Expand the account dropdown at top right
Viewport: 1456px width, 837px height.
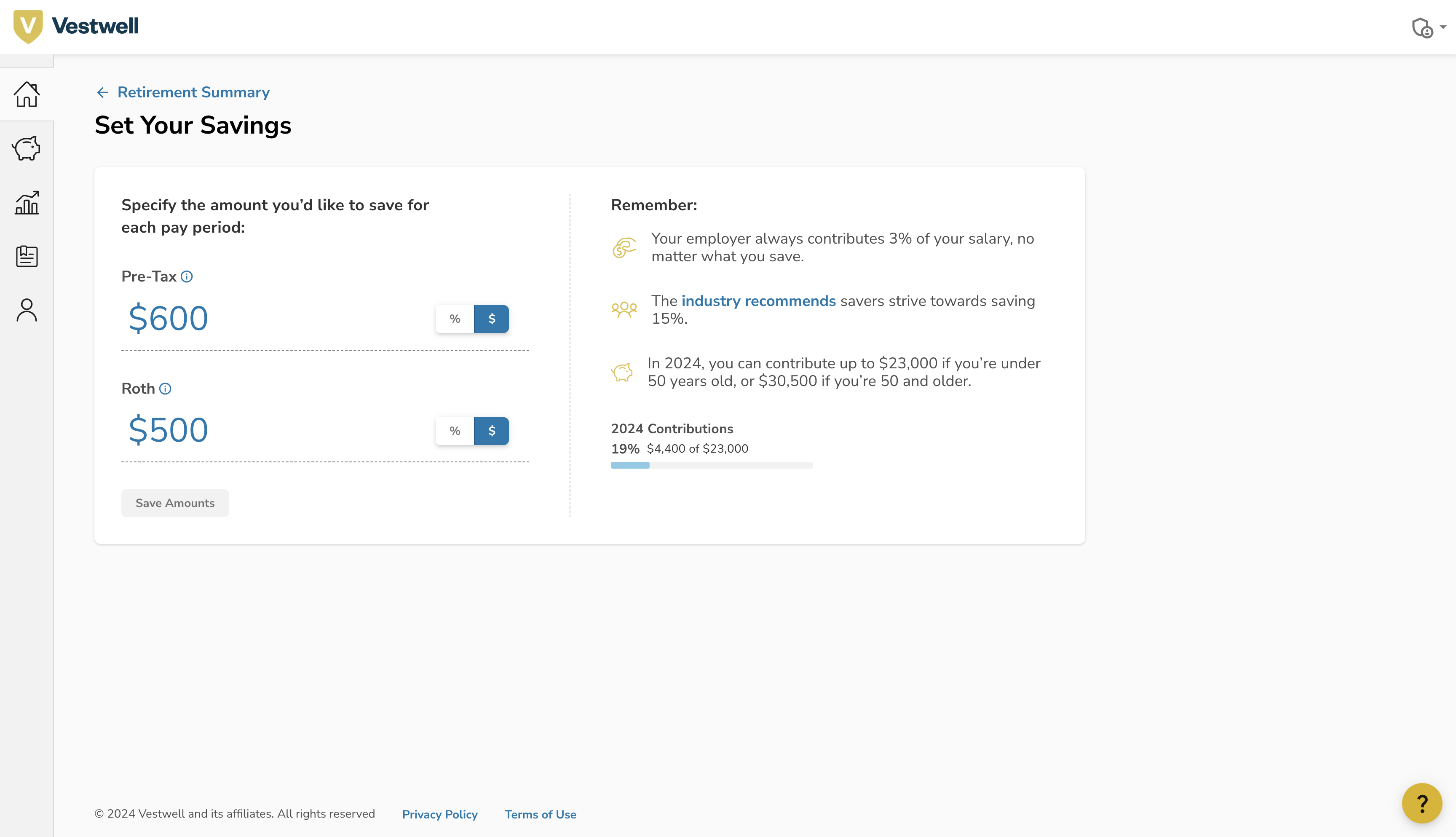pos(1429,27)
